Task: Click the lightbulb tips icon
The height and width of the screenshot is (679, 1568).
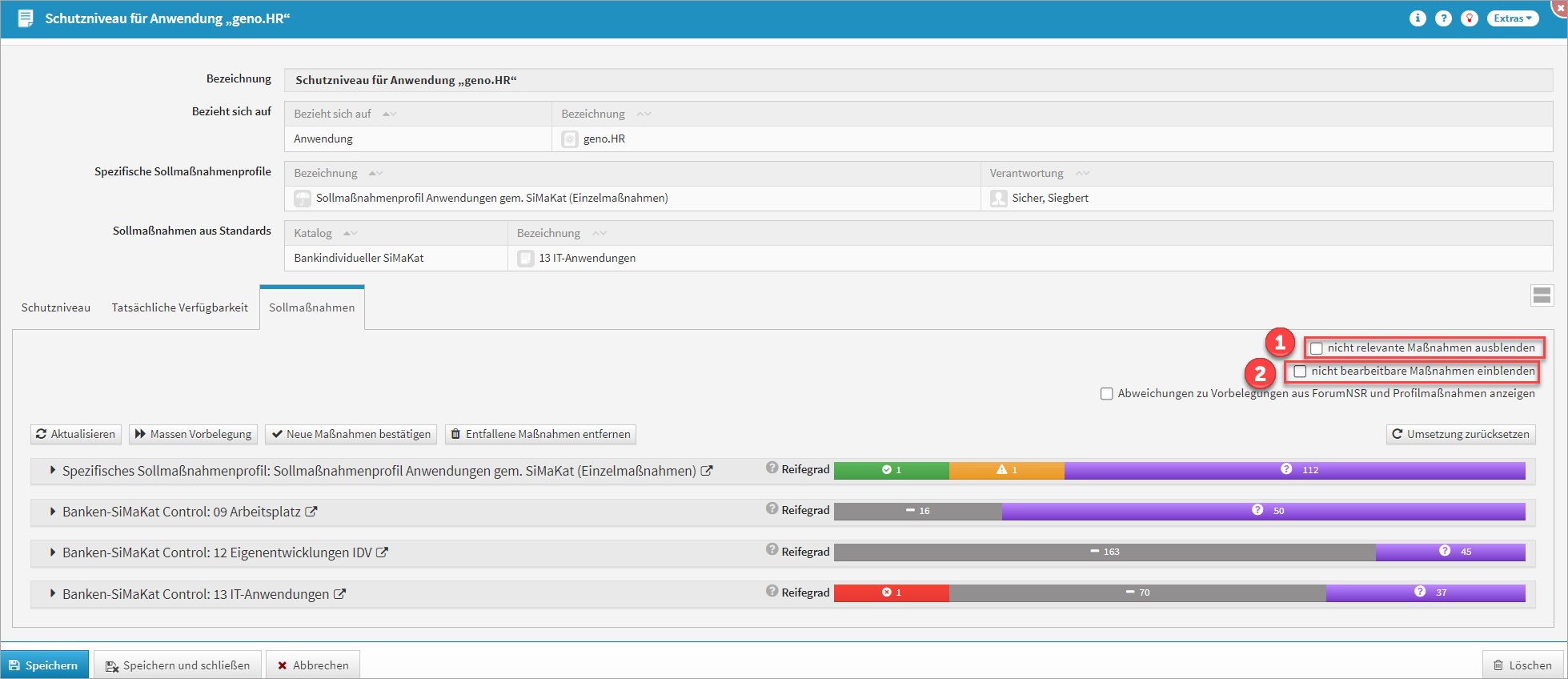Action: 1470,18
